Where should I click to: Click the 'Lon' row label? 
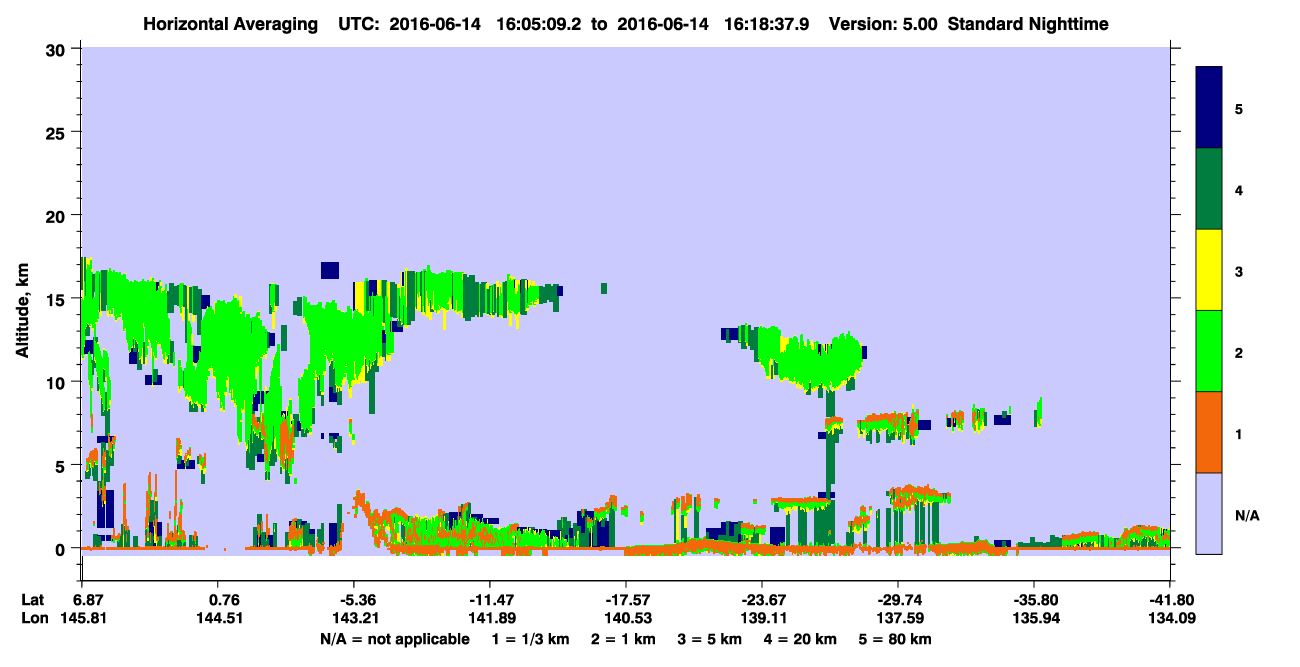pyautogui.click(x=34, y=619)
